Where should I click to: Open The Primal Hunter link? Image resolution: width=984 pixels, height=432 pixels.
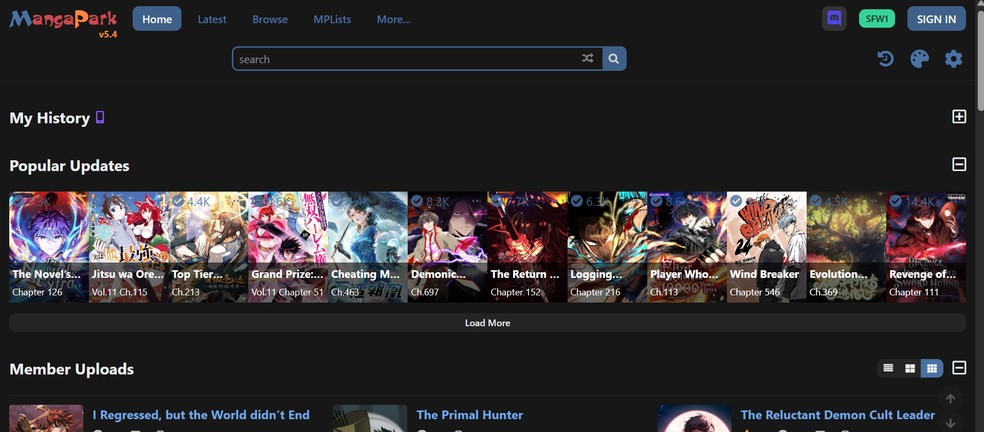[469, 414]
